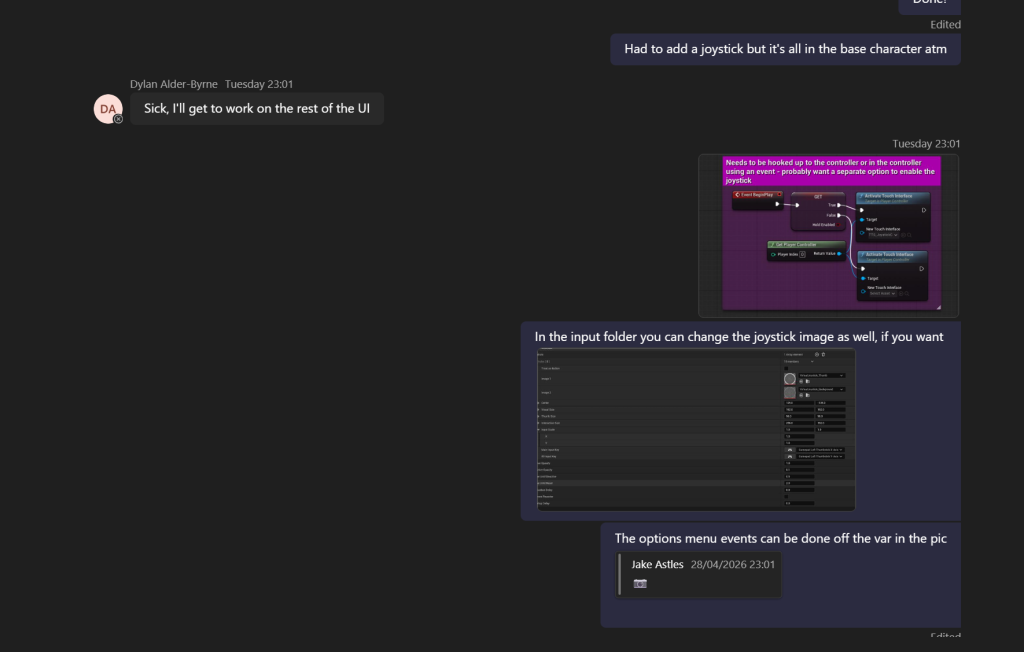Viewport: 1024px width, 652px height.
Task: Click the New Touch Interface dropdown in upper node
Action: [x=884, y=235]
